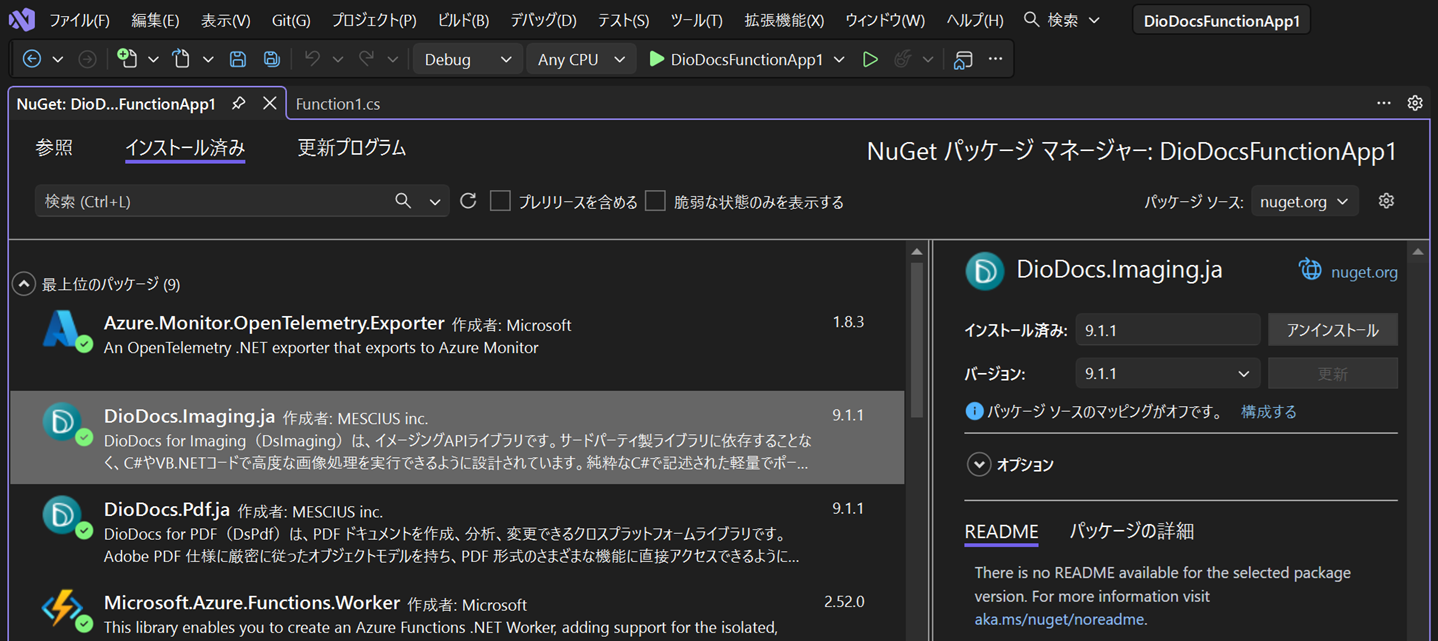Click the 構成する link
Image resolution: width=1438 pixels, height=641 pixels.
click(x=1269, y=411)
